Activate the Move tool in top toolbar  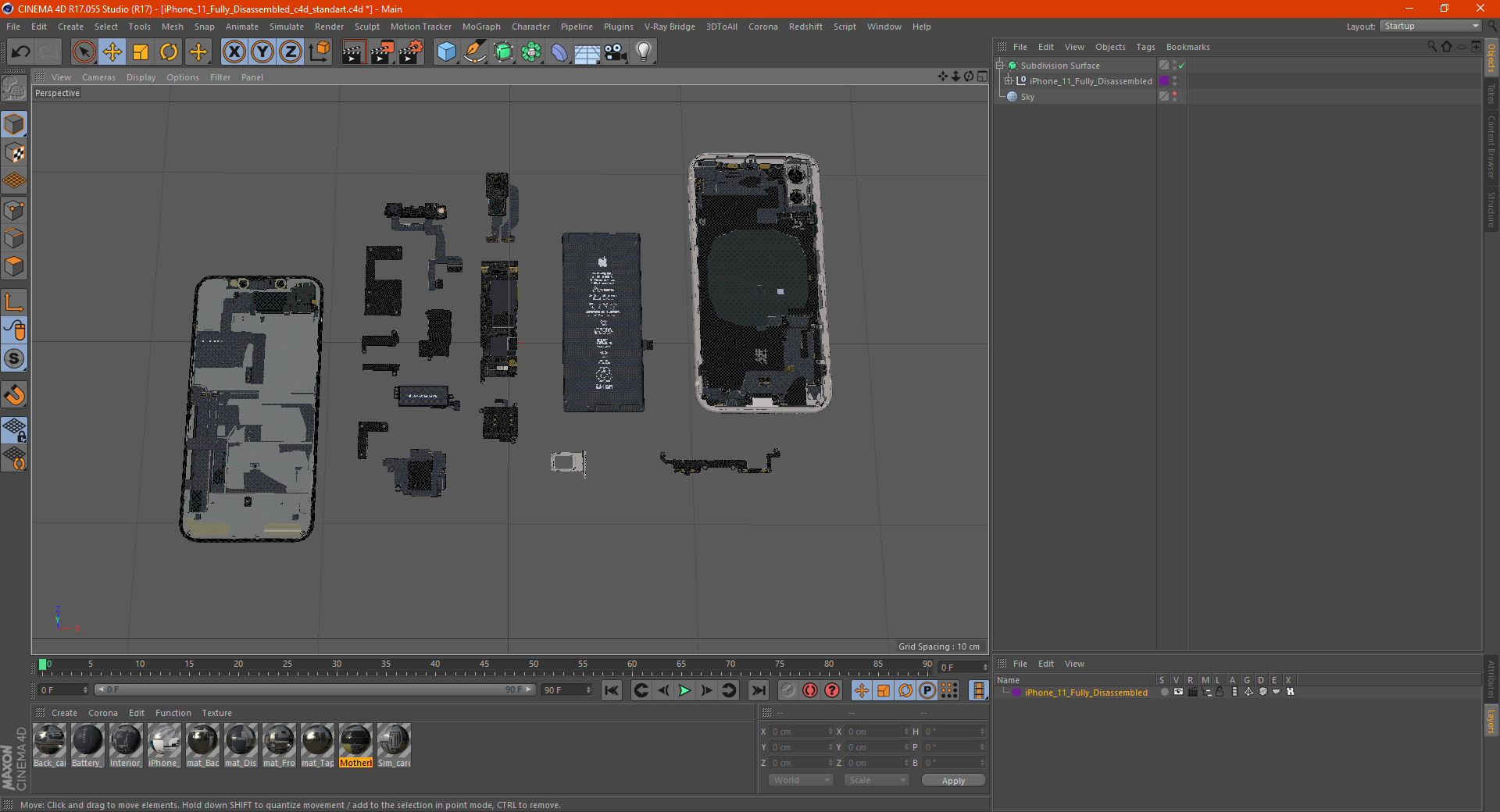pyautogui.click(x=112, y=52)
